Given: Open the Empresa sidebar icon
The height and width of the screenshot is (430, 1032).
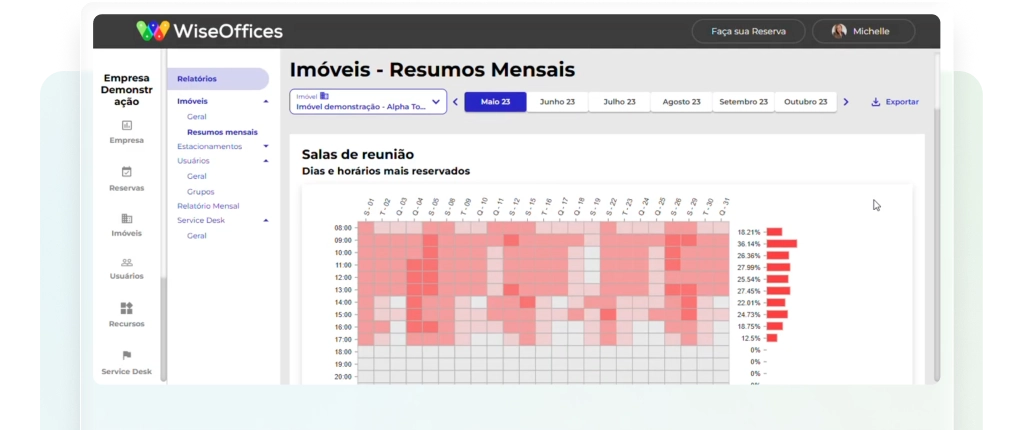Looking at the screenshot, I should [126, 125].
